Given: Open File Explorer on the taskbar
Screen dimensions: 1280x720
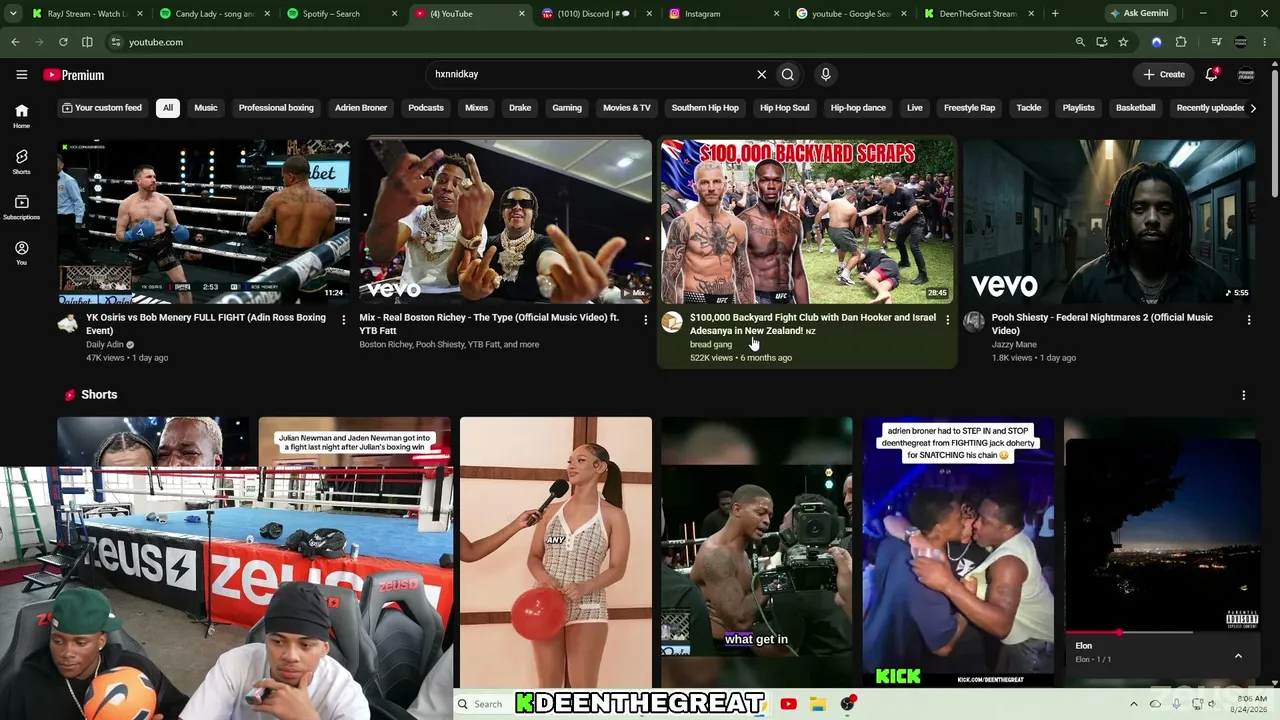Looking at the screenshot, I should [817, 704].
